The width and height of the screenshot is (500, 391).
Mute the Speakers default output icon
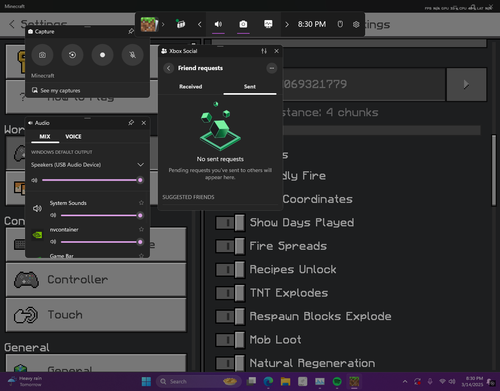[x=34, y=180]
